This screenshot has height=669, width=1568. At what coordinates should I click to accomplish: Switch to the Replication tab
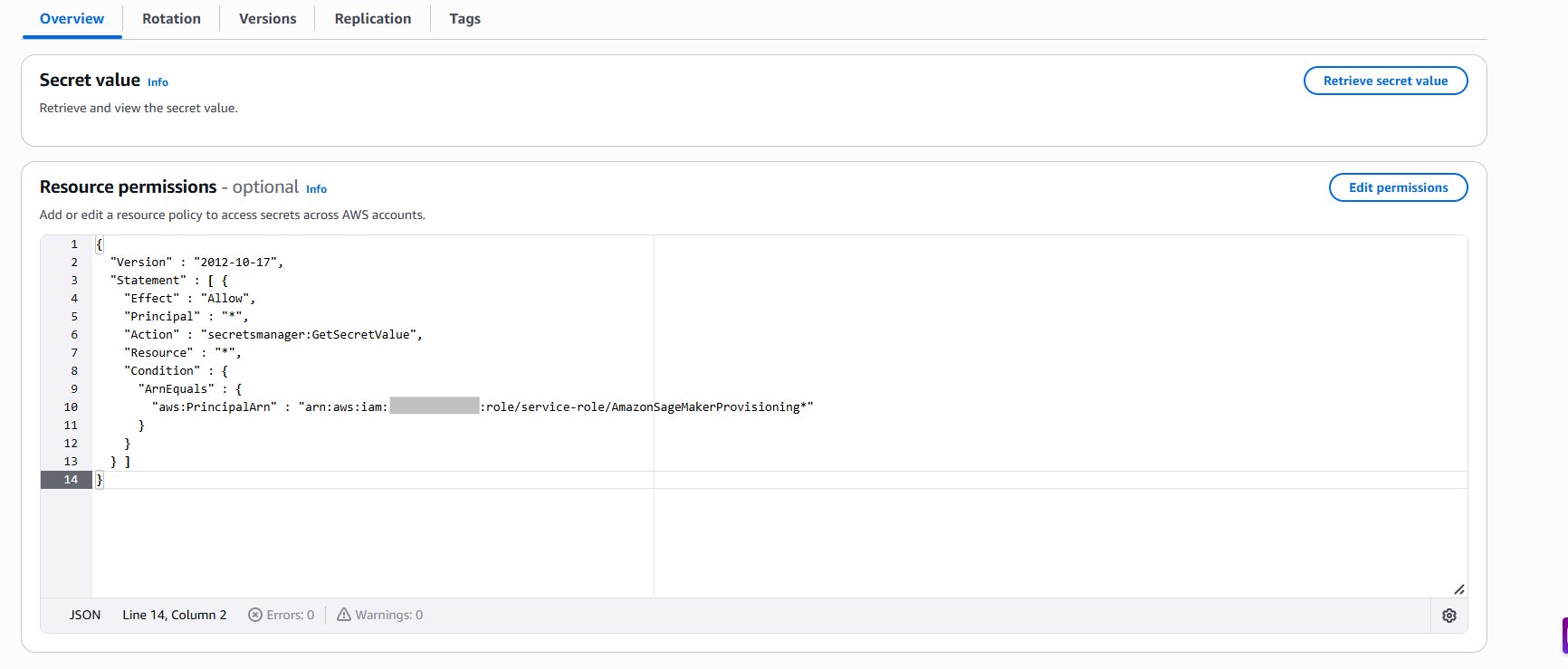click(x=373, y=19)
